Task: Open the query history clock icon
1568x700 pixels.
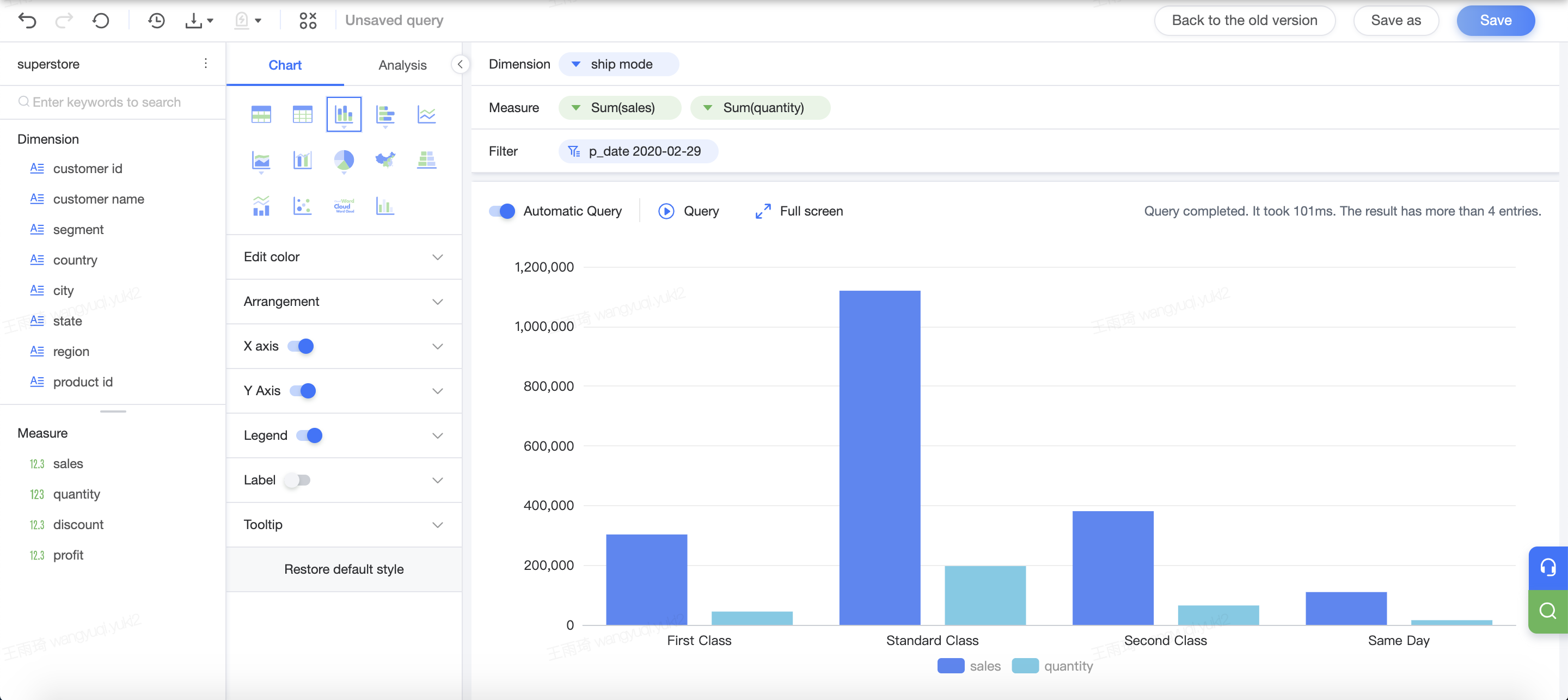Action: [156, 21]
